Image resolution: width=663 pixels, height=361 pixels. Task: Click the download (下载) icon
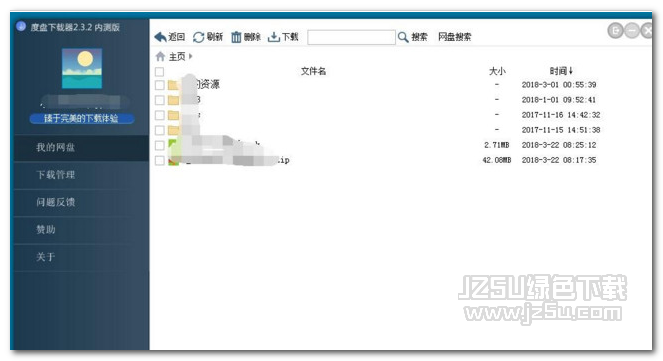(274, 37)
